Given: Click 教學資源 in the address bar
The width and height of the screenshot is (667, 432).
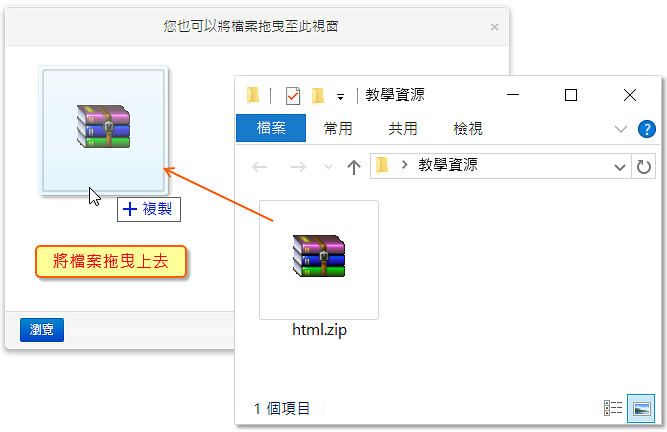Looking at the screenshot, I should tap(448, 165).
